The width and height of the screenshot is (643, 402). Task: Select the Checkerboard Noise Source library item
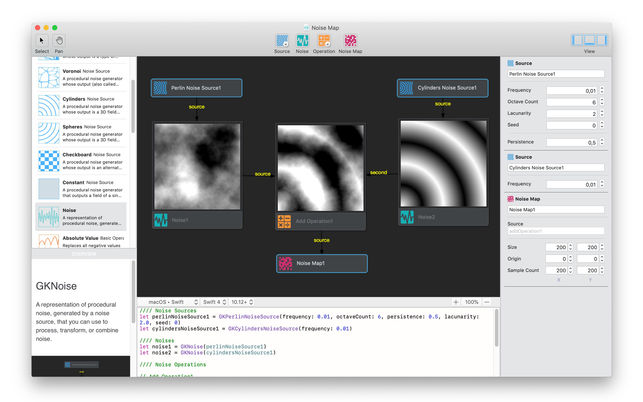(81, 161)
